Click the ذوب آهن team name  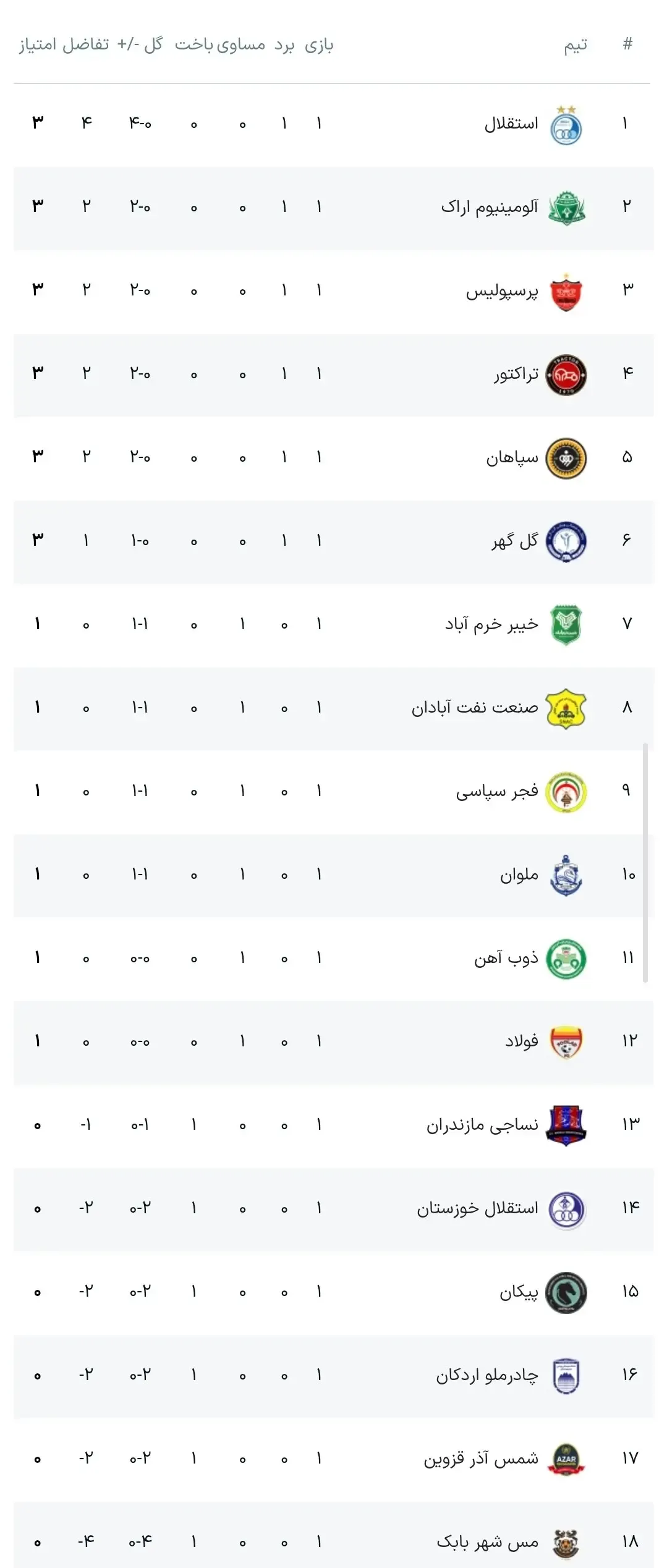tap(506, 958)
